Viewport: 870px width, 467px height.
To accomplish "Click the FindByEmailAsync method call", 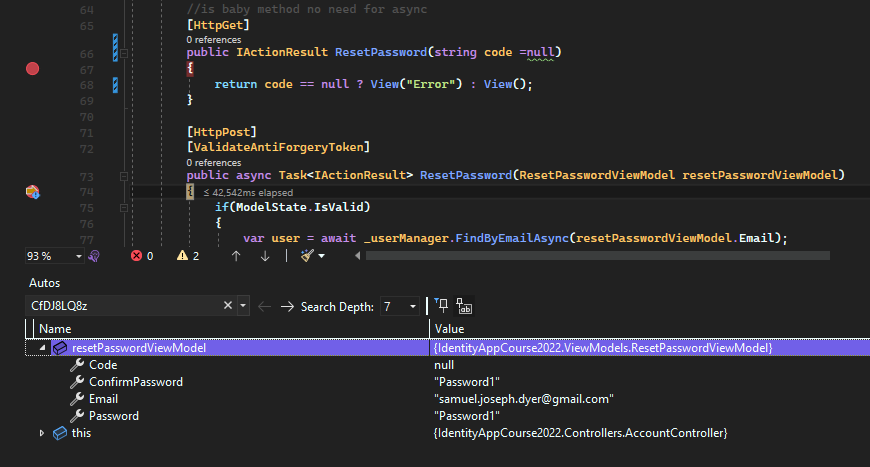I will point(512,238).
